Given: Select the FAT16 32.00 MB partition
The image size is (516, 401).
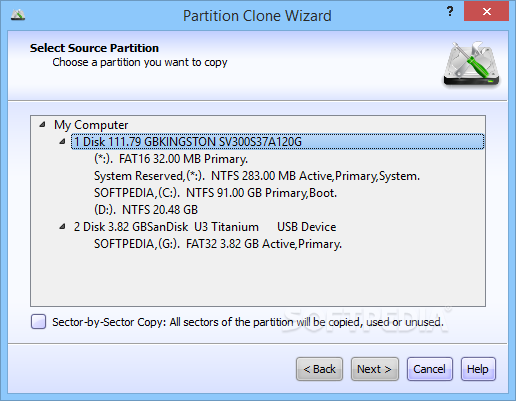Looking at the screenshot, I should click(x=171, y=159).
